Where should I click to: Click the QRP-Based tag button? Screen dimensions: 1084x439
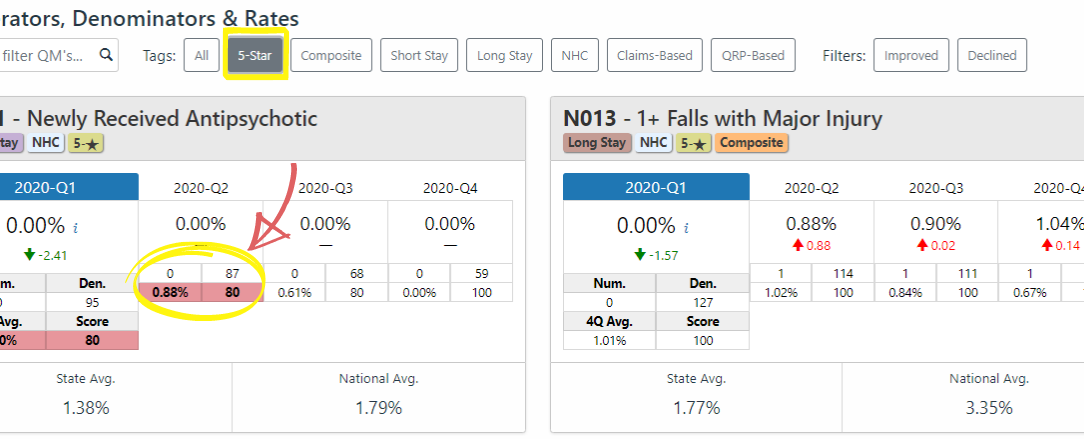click(753, 56)
